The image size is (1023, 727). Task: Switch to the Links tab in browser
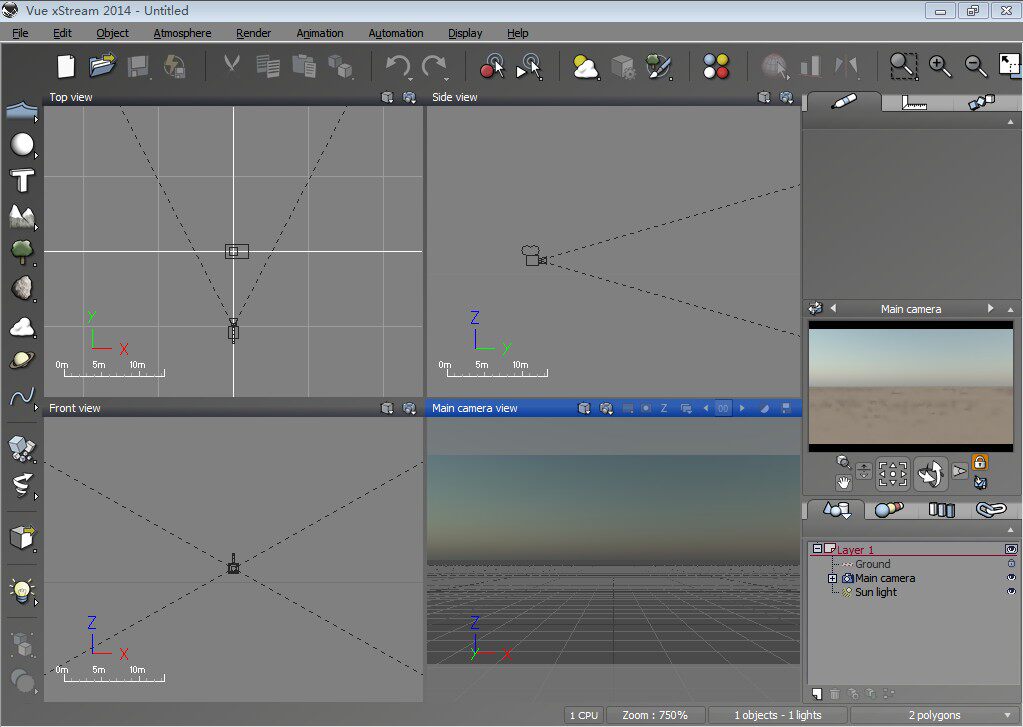tap(989, 510)
